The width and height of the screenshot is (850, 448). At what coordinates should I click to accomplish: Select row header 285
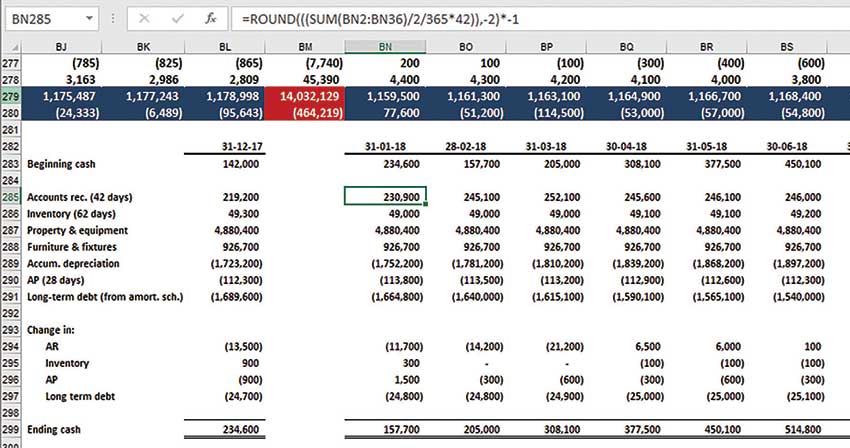pyautogui.click(x=11, y=197)
